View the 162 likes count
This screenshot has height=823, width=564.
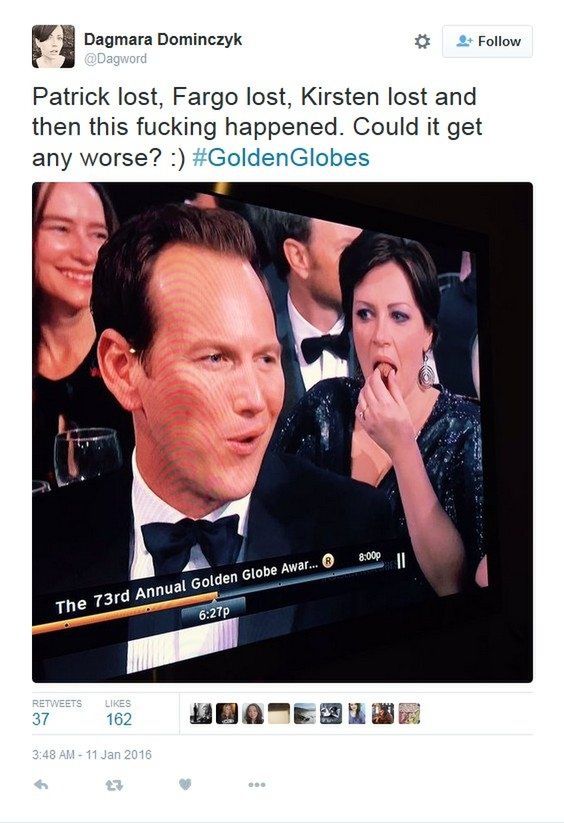coord(119,719)
